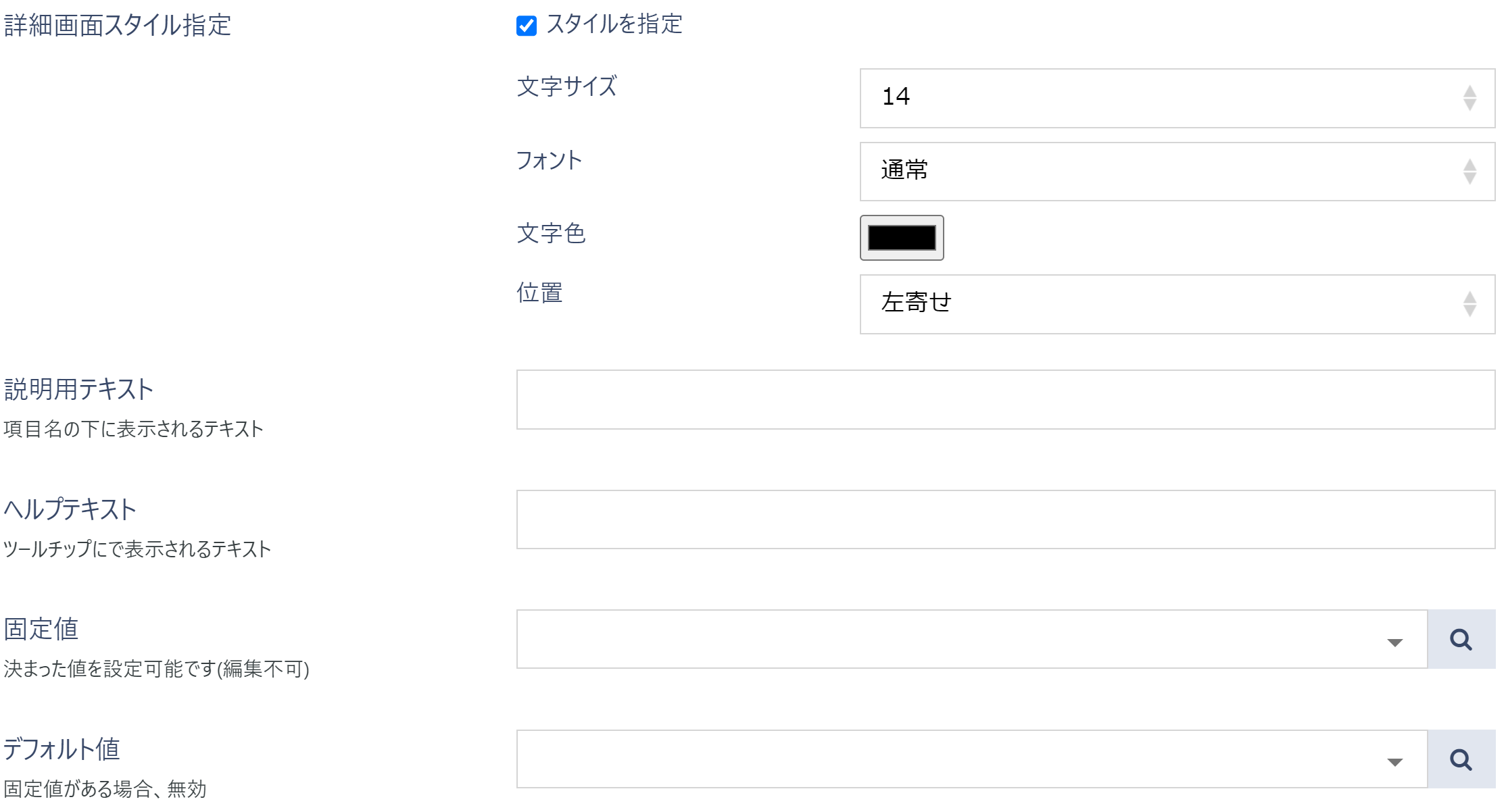Expand the デフォルト値 combo box arrow
The image size is (1506, 812).
[x=1394, y=762]
